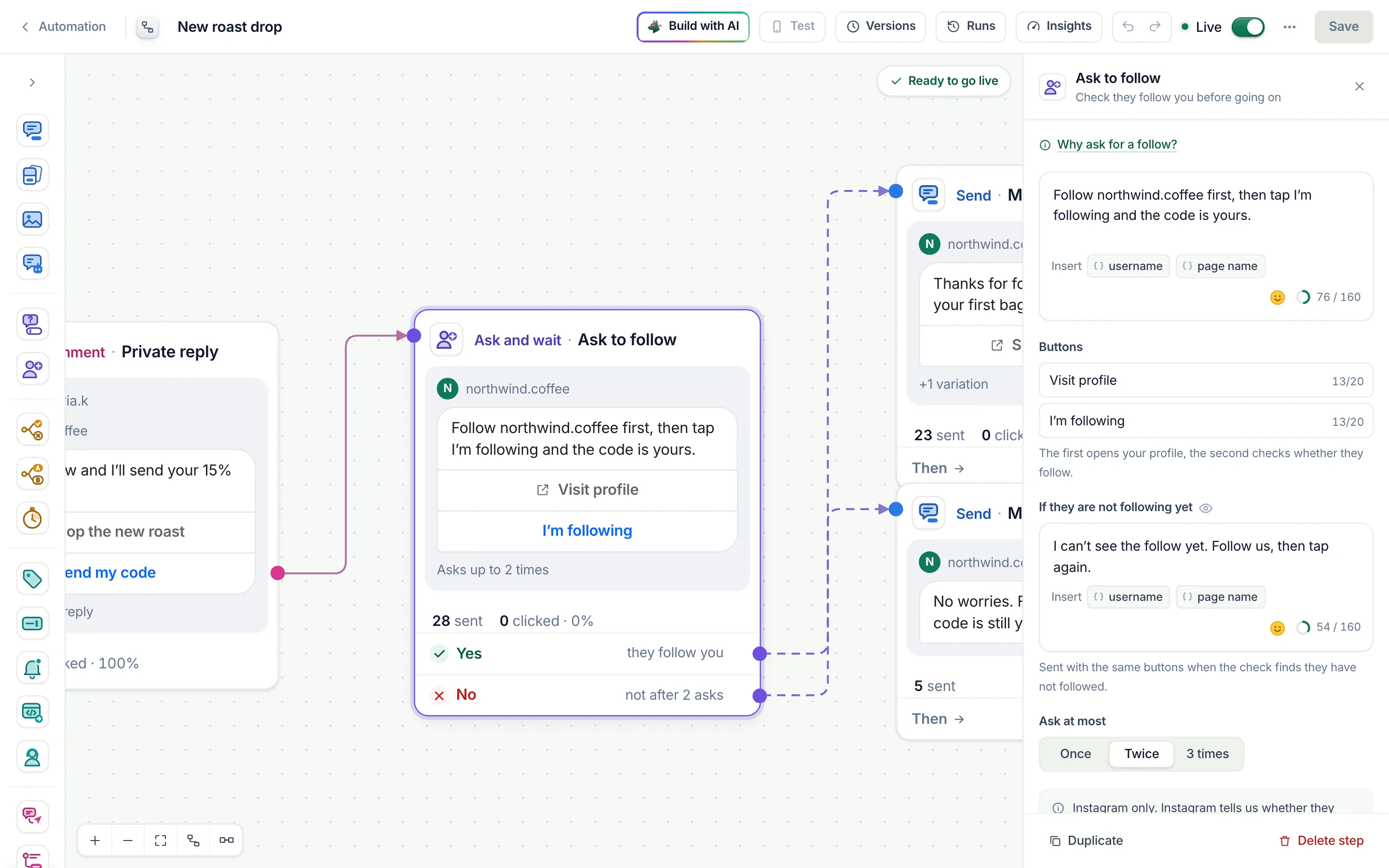Insert page name into the follow message

(1220, 266)
